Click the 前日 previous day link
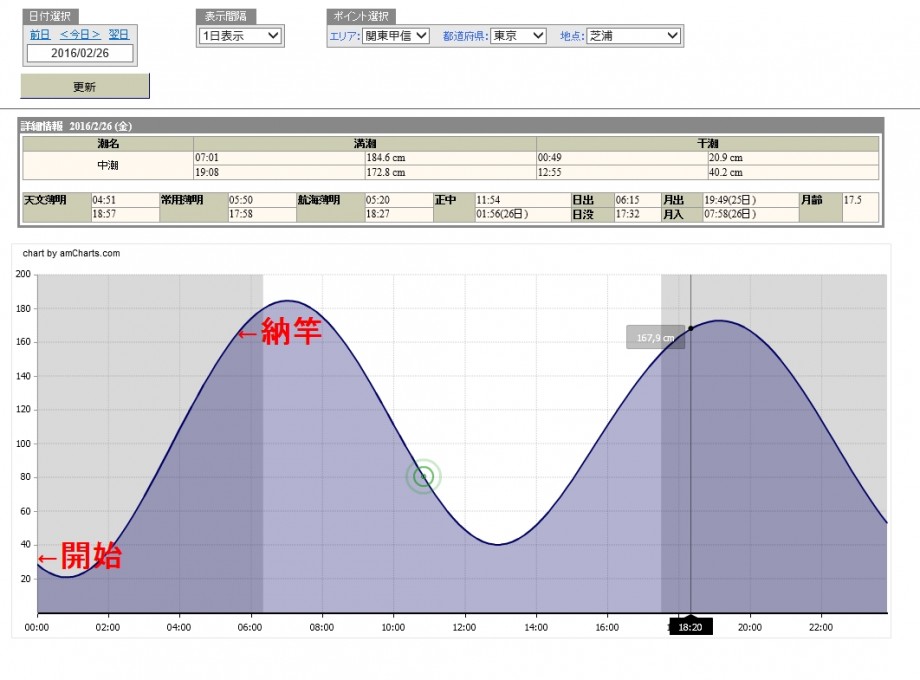Screen dimensions: 920x680 click(40, 35)
